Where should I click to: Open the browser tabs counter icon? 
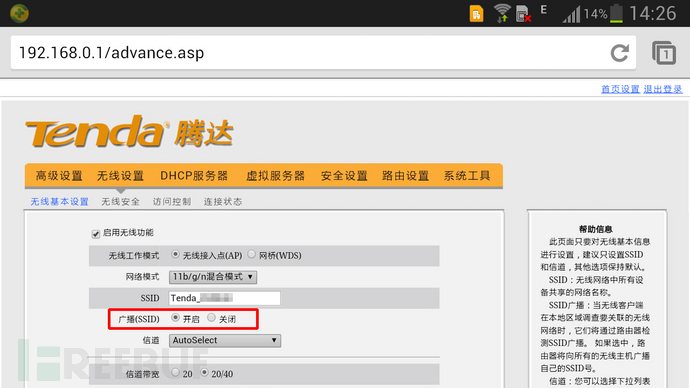pyautogui.click(x=664, y=53)
